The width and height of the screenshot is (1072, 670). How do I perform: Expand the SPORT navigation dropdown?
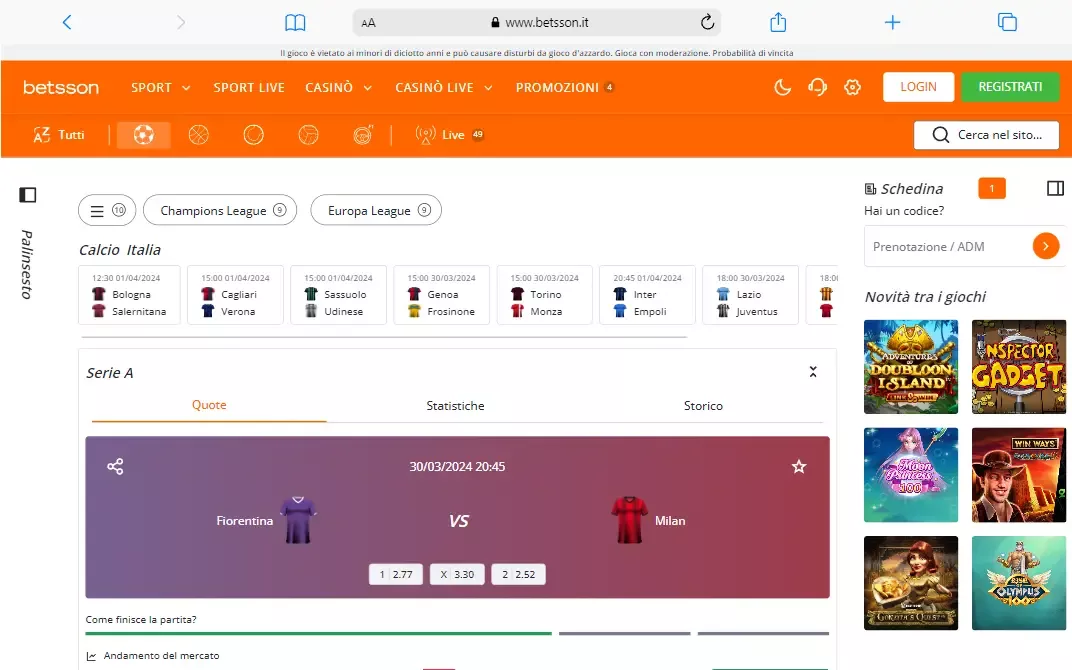[x=160, y=88]
